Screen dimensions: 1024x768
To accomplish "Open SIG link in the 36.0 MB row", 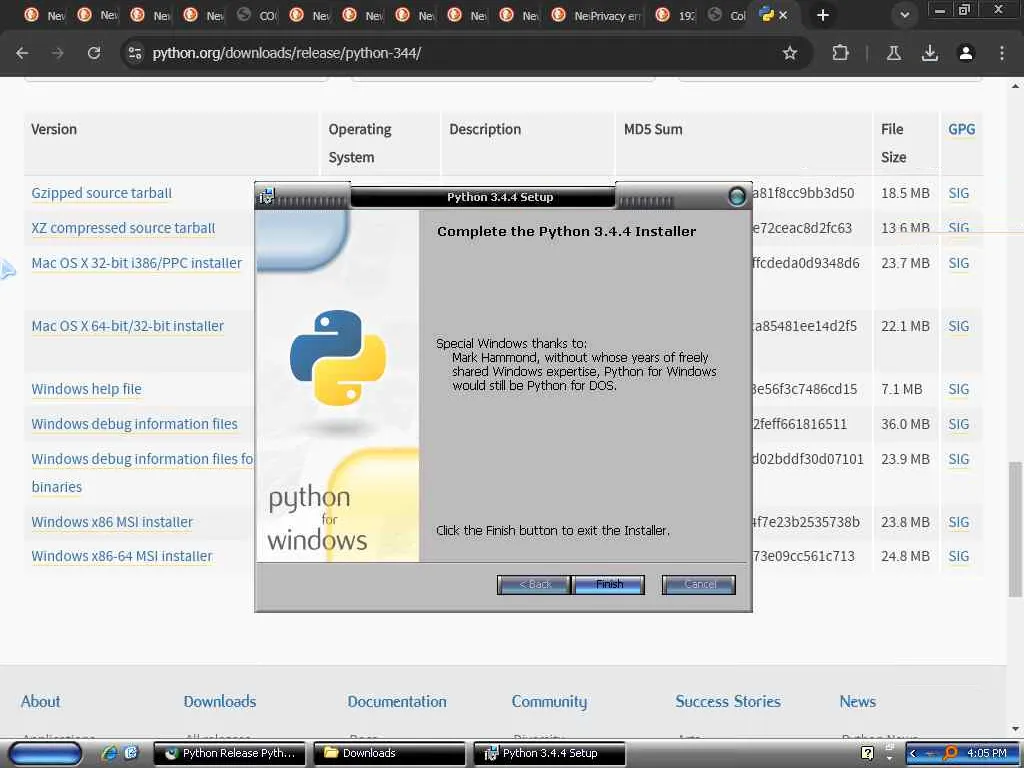I will point(958,424).
